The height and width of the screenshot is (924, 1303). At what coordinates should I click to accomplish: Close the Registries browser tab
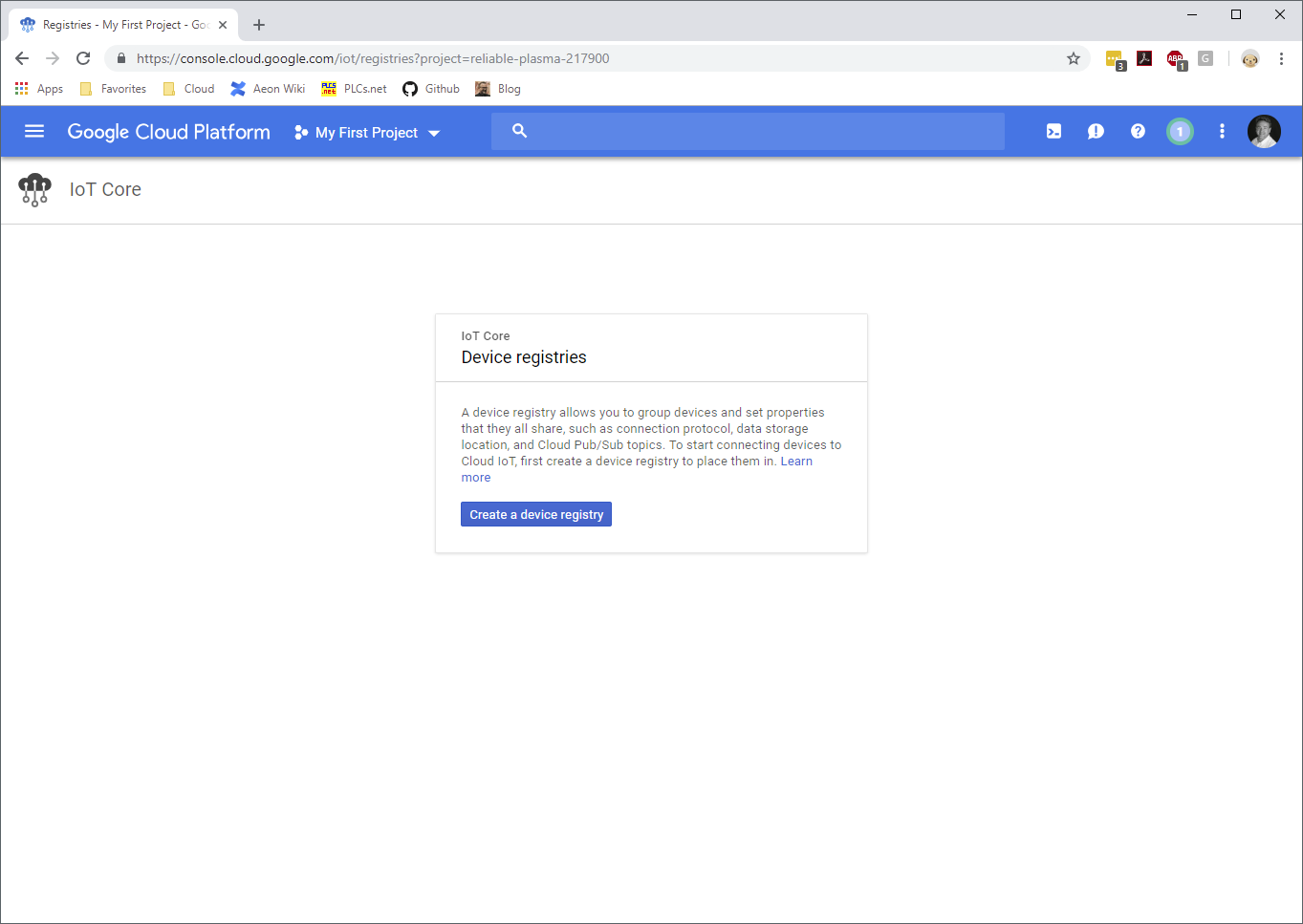click(x=223, y=25)
